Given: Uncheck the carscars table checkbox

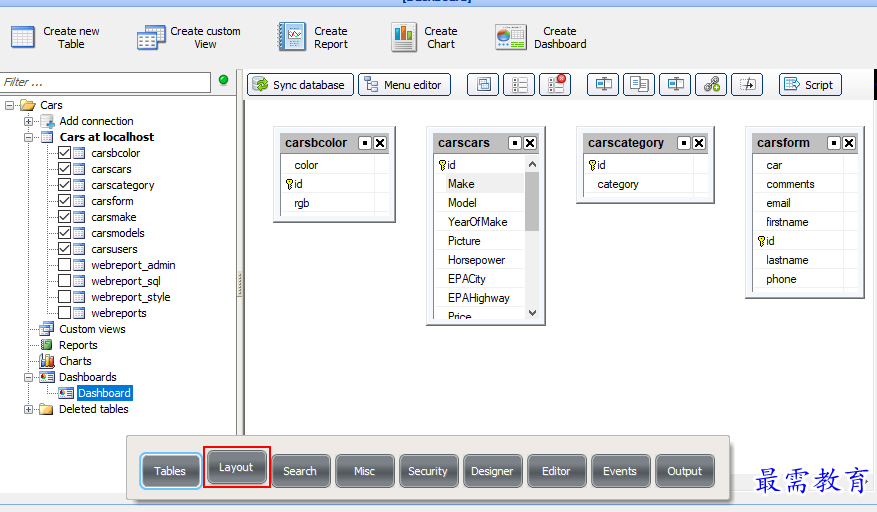Looking at the screenshot, I should [x=64, y=169].
